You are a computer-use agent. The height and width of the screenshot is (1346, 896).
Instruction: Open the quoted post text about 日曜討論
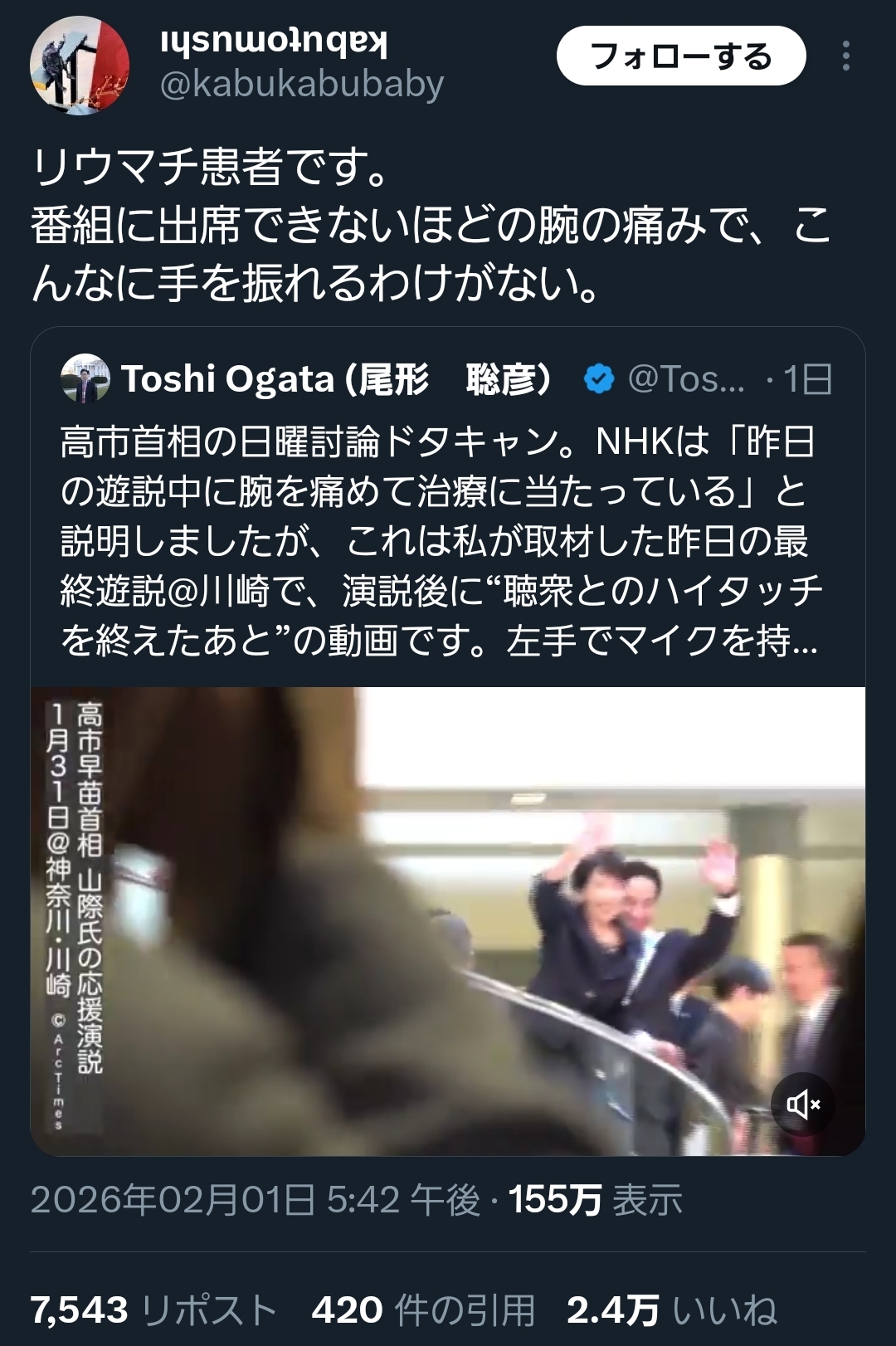coord(441,541)
